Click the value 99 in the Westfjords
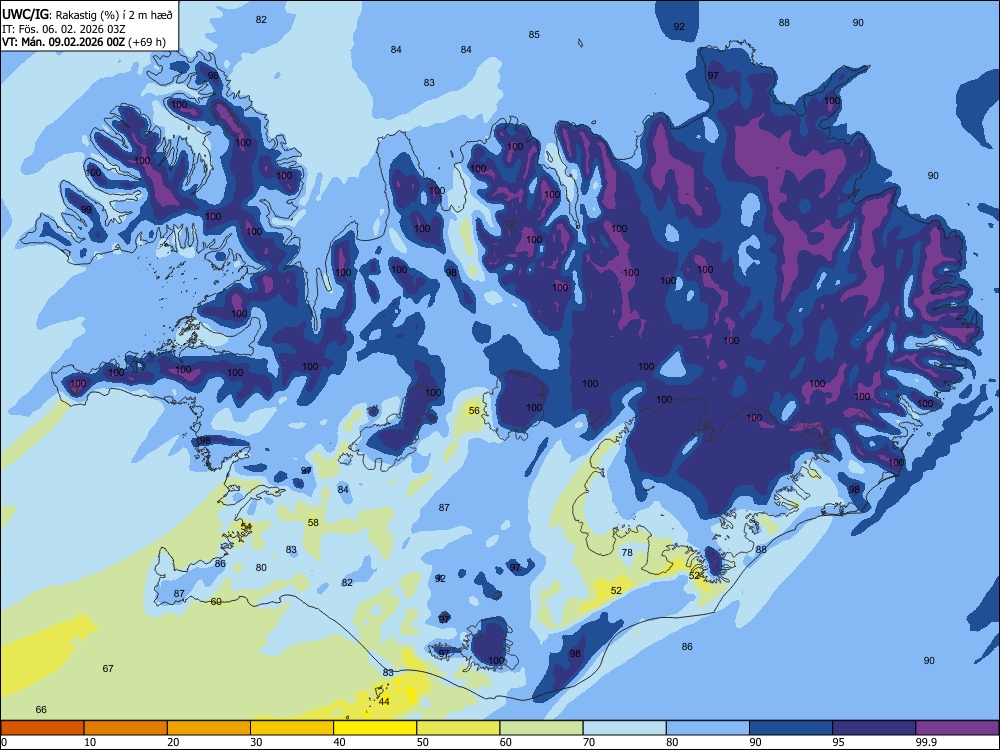 [86, 210]
